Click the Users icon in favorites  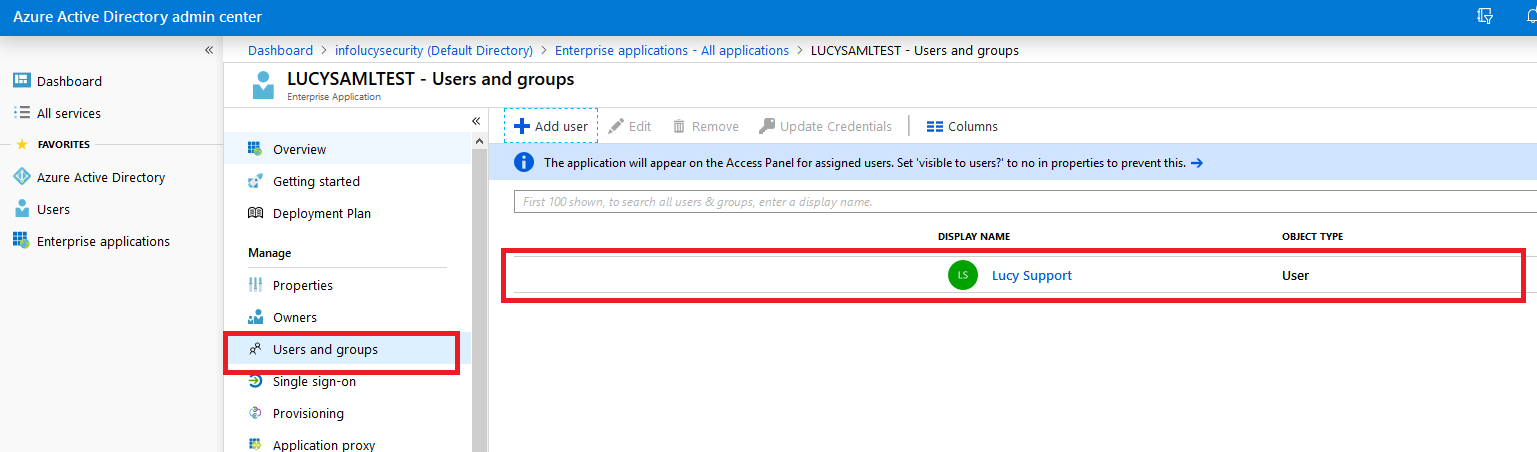point(21,209)
